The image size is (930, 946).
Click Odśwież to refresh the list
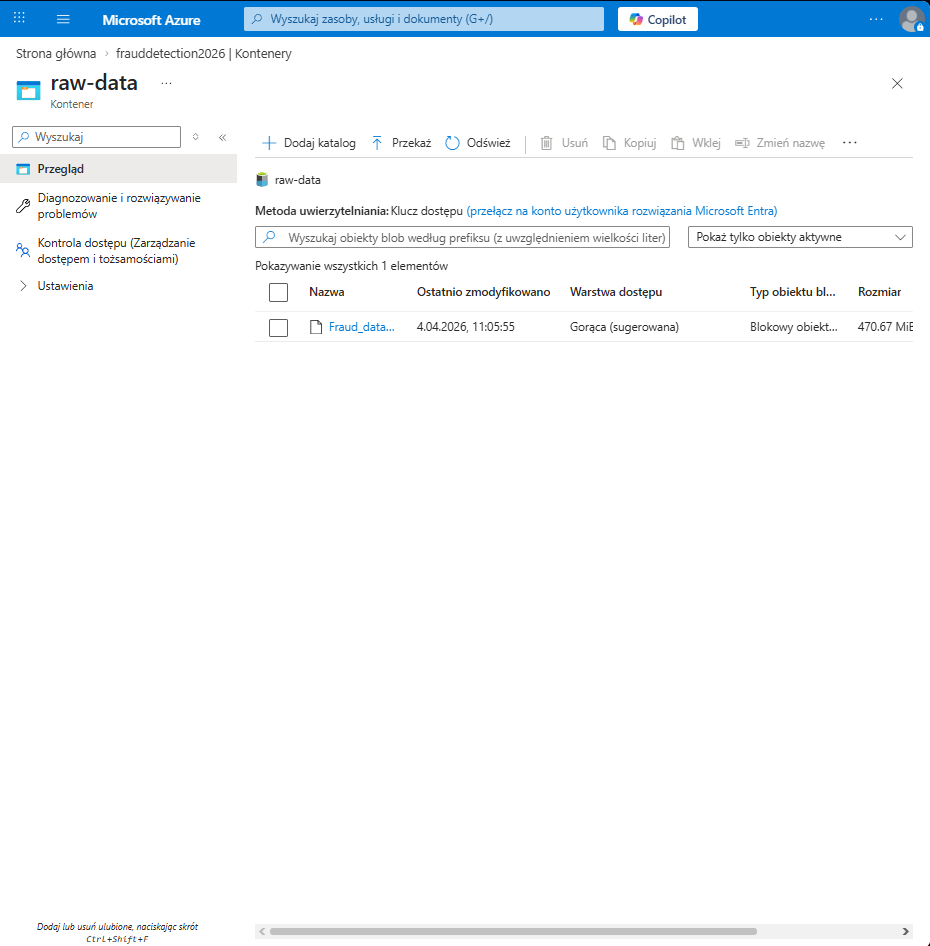[x=478, y=143]
